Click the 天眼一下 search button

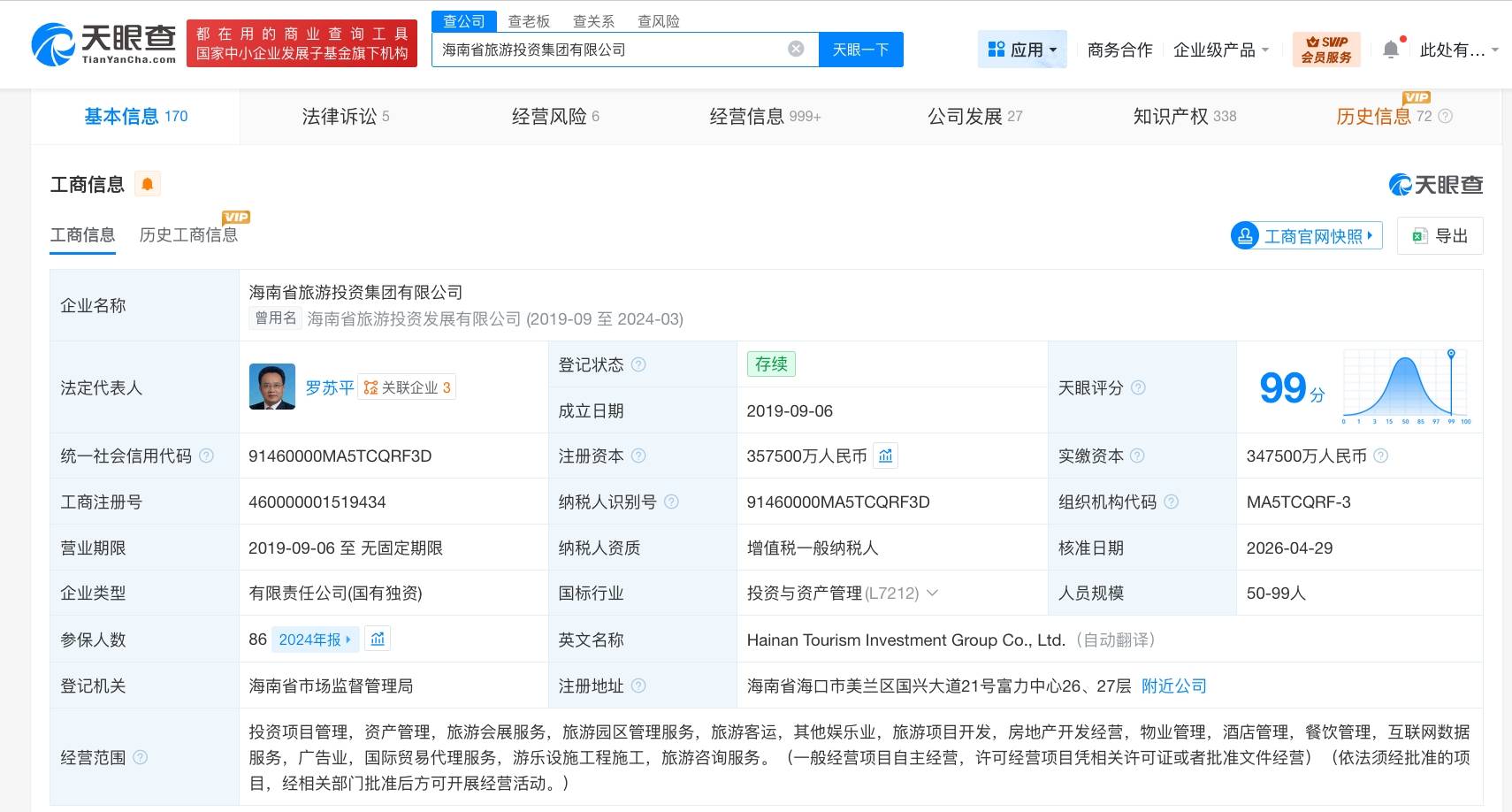pos(860,50)
